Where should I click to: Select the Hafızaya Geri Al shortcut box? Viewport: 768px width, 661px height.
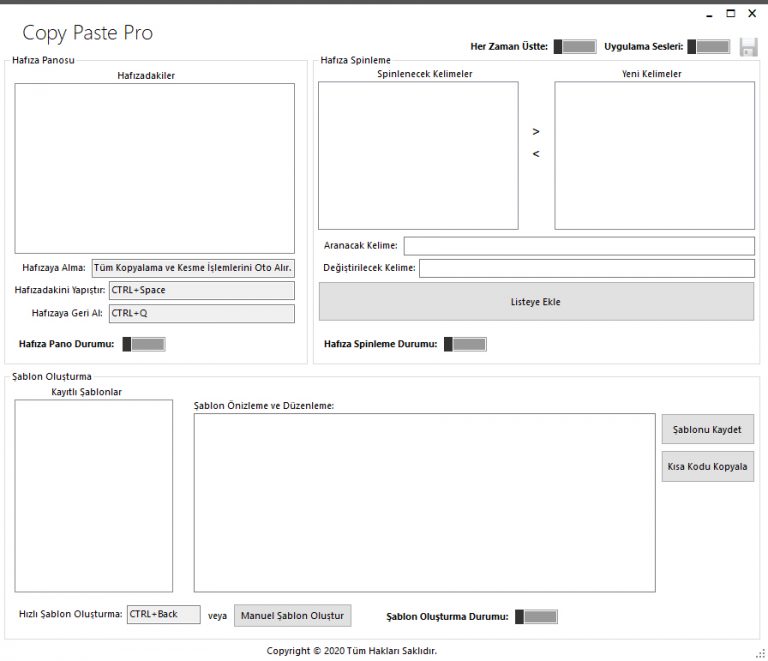pyautogui.click(x=201, y=313)
